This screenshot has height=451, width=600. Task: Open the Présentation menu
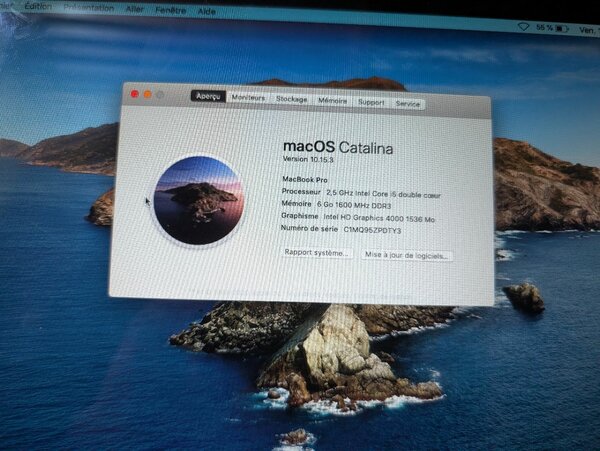88,8
